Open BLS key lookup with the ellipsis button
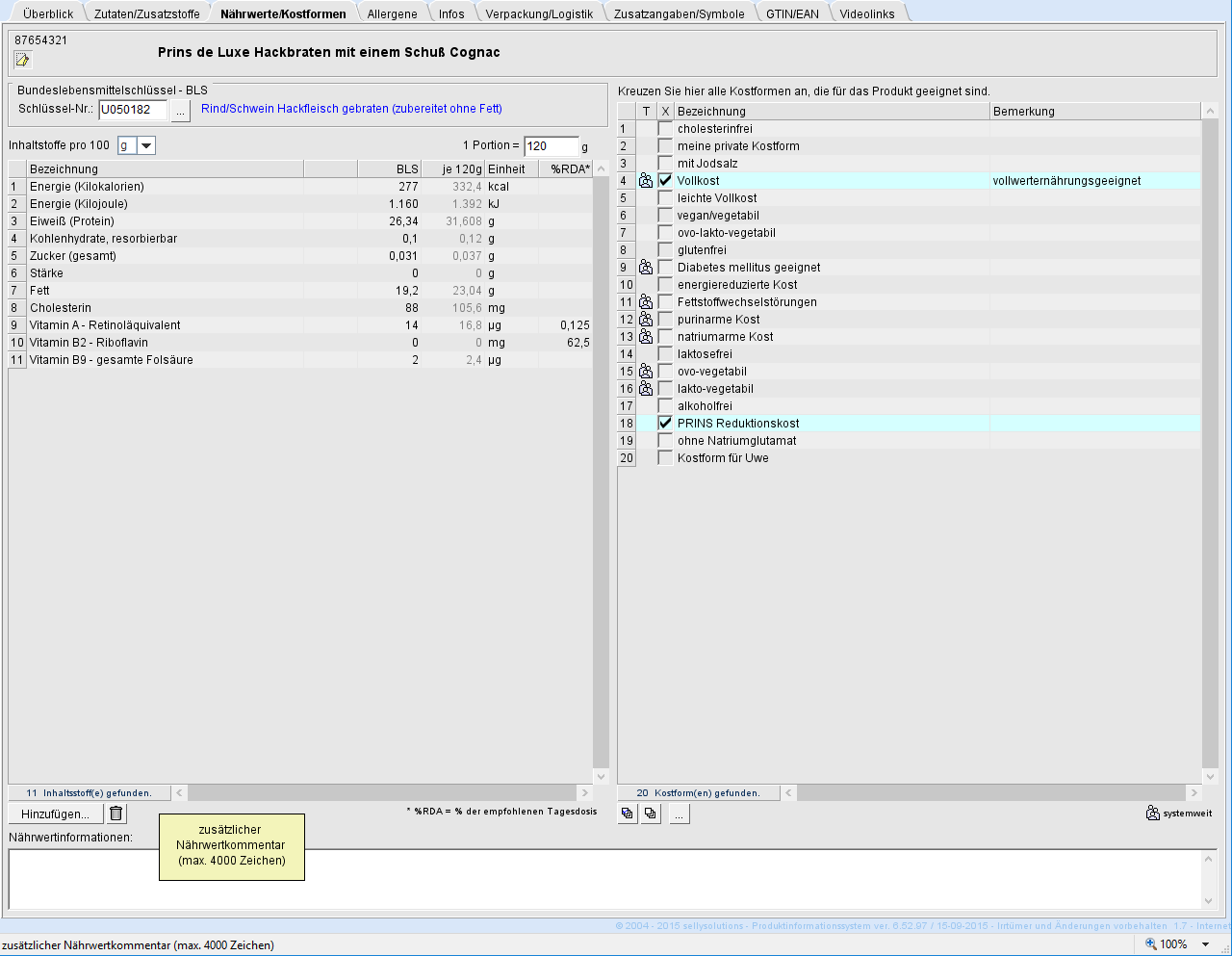The image size is (1232, 956). 181,110
